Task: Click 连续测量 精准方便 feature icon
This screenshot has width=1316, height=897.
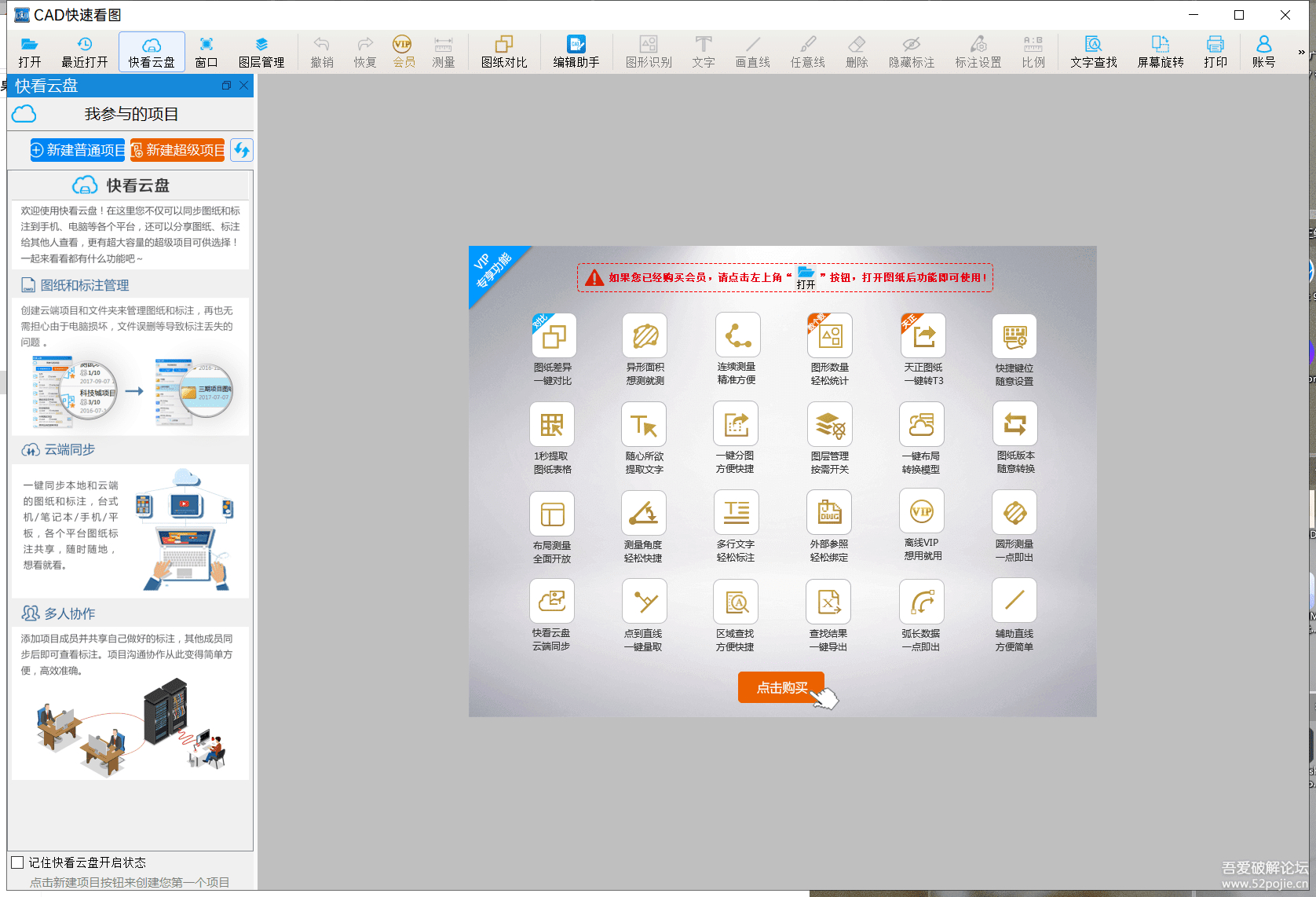Action: pyautogui.click(x=737, y=335)
